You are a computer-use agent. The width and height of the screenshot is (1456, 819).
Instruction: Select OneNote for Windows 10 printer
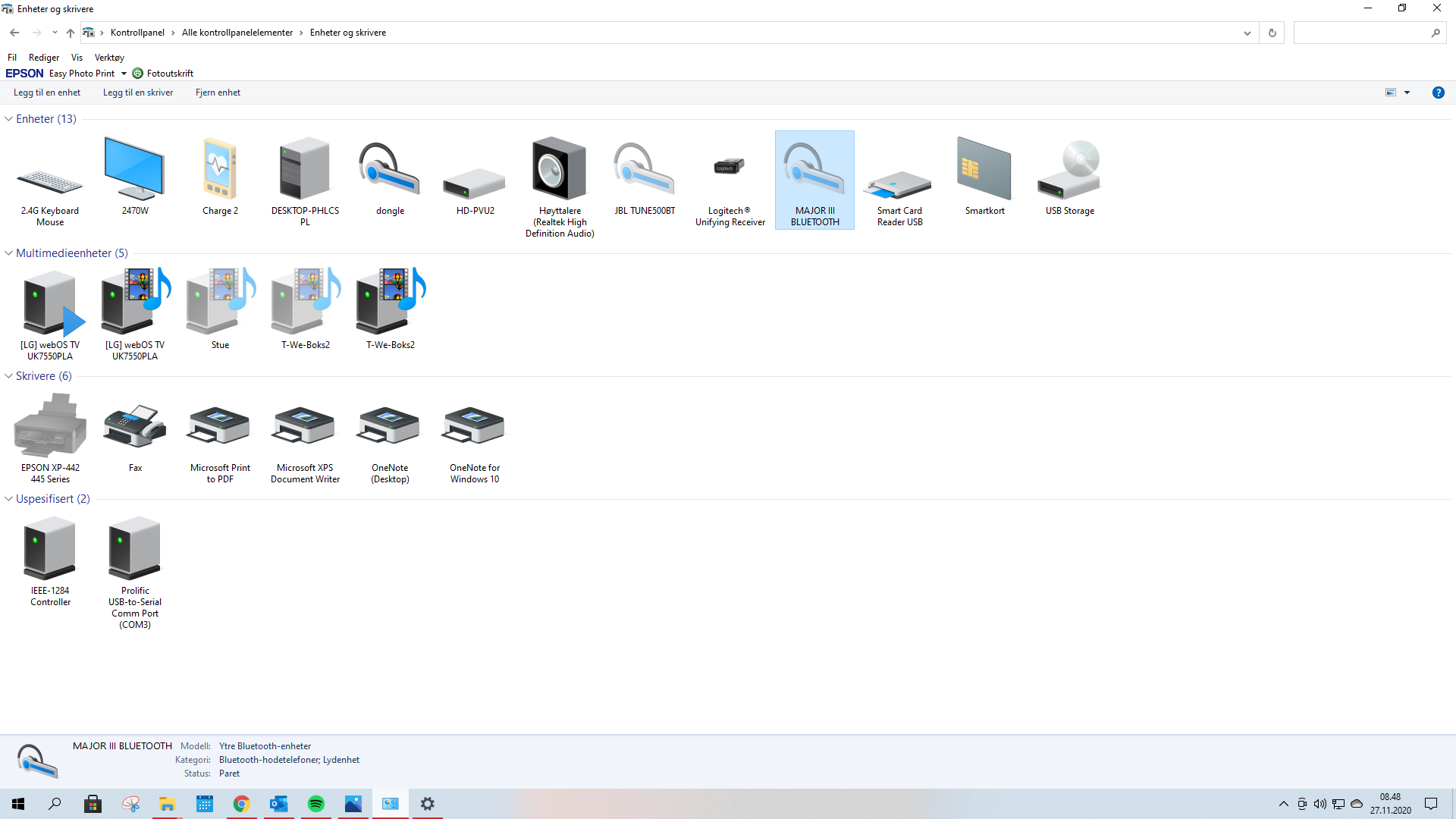(475, 438)
